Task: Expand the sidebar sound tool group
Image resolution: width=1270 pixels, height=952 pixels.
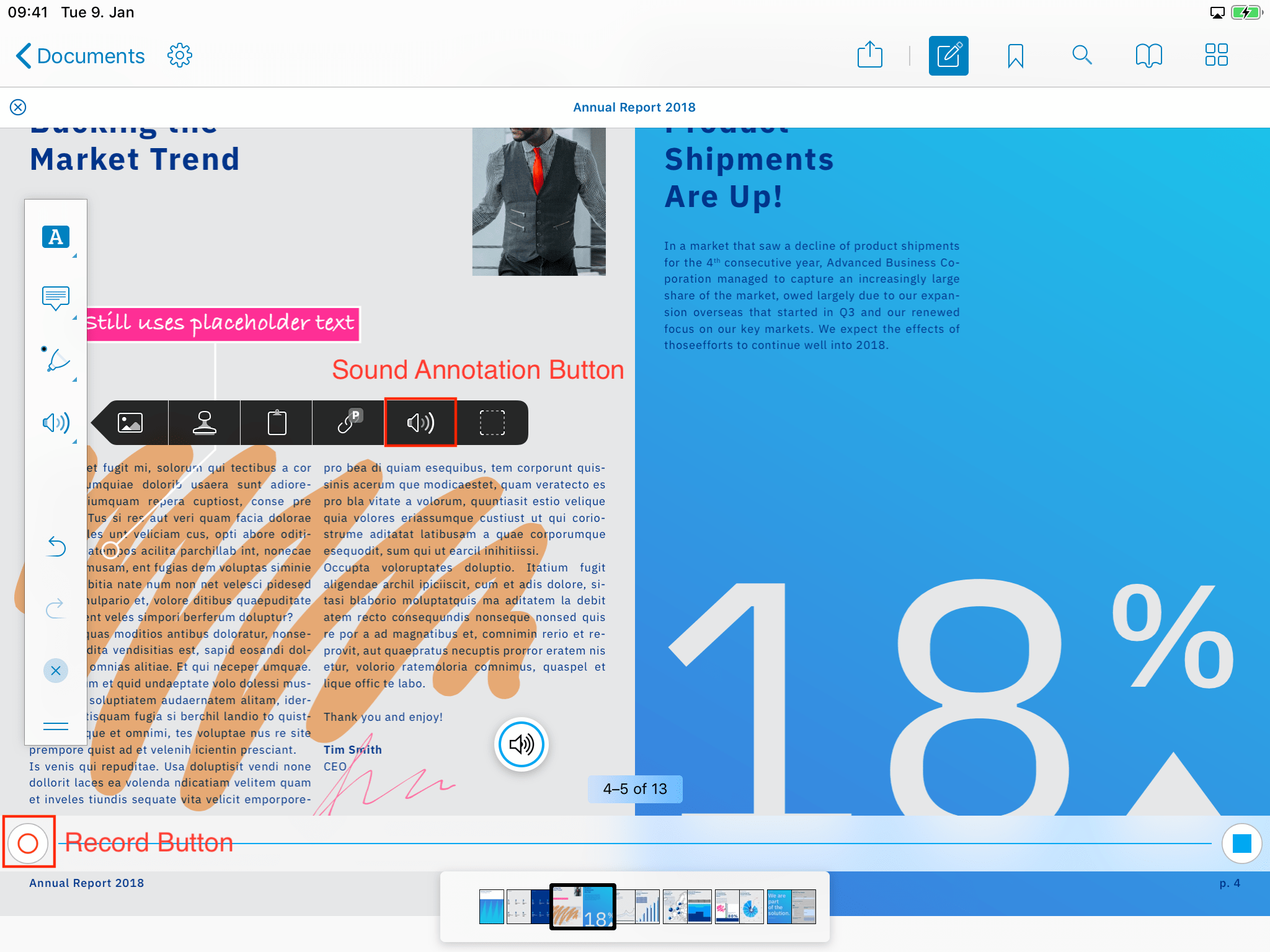Action: 56,423
